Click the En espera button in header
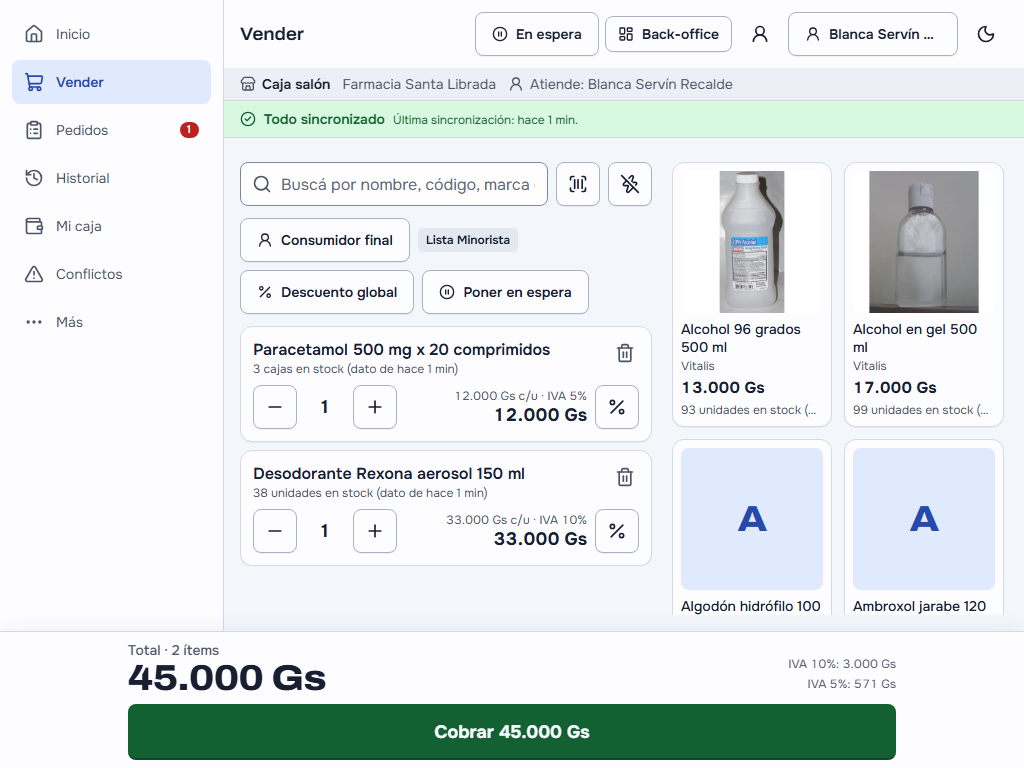Screen dimensions: 1024x768 coord(537,34)
